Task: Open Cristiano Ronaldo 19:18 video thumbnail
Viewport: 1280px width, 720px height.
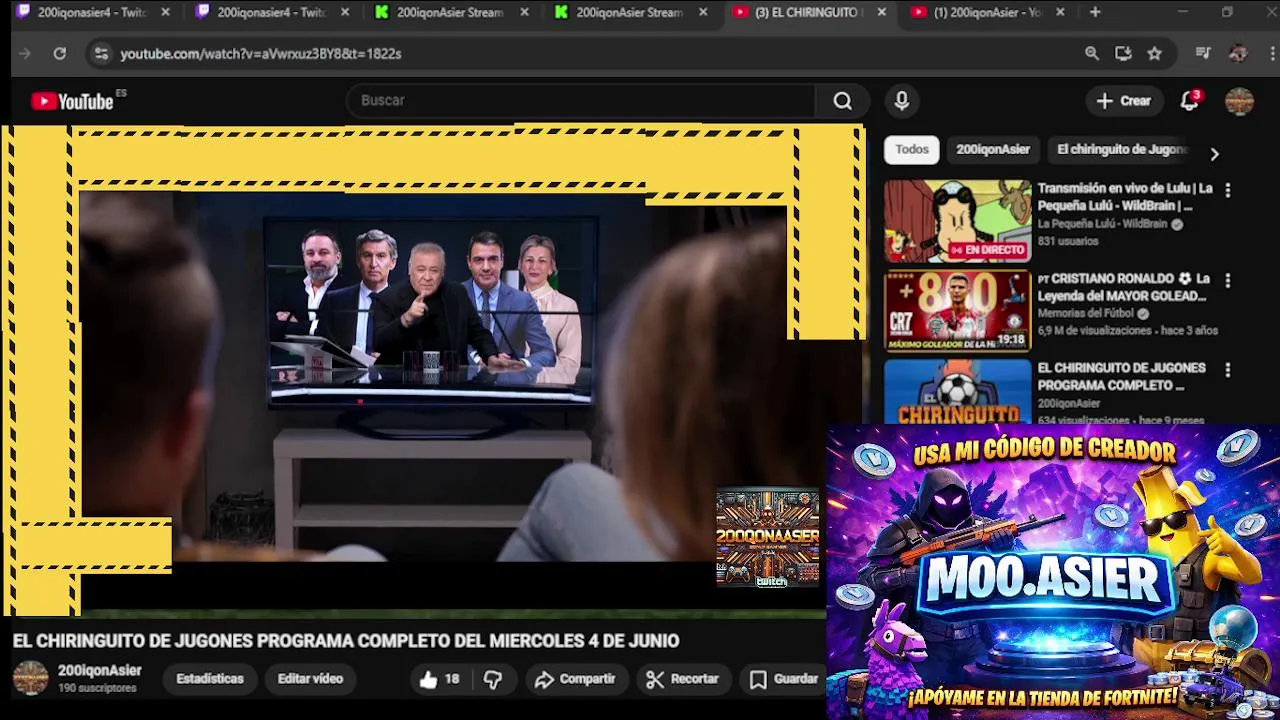Action: tap(957, 311)
